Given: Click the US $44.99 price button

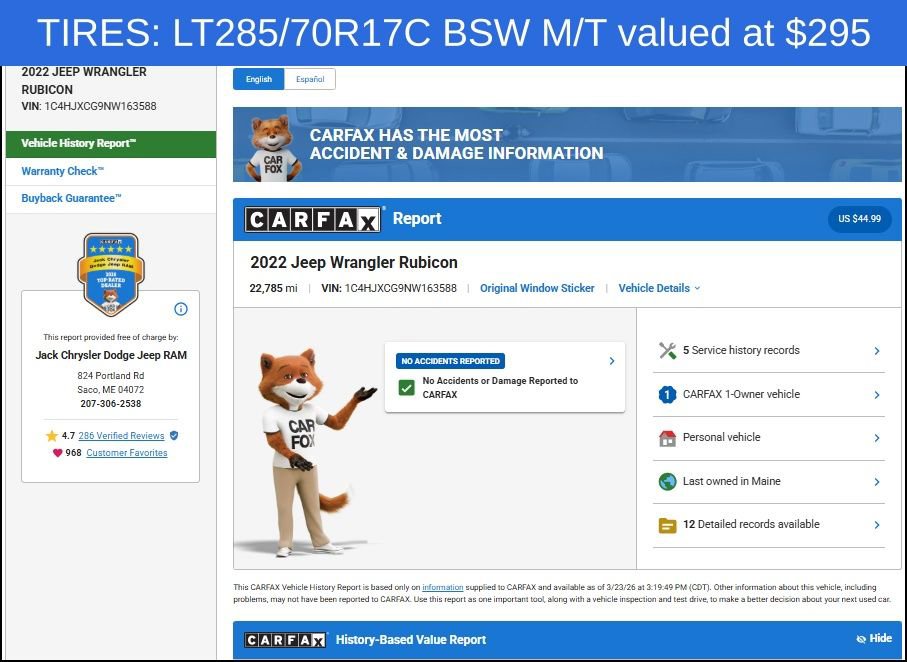Looking at the screenshot, I should click(859, 219).
